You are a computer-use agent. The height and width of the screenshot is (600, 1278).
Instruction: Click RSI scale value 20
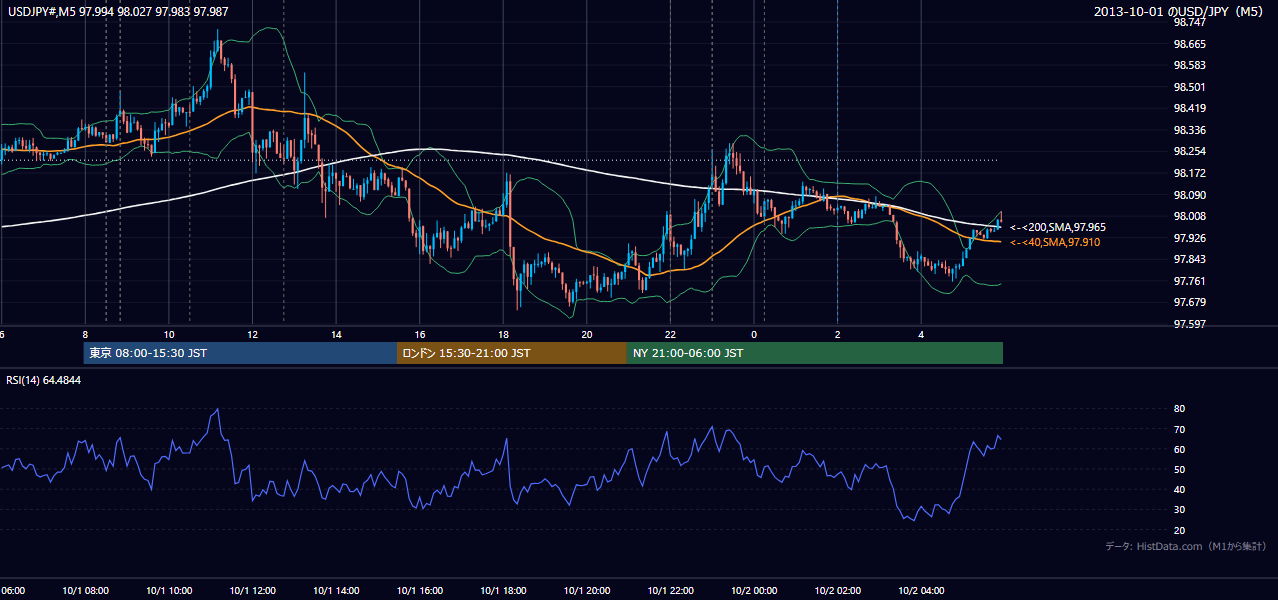click(x=1179, y=530)
